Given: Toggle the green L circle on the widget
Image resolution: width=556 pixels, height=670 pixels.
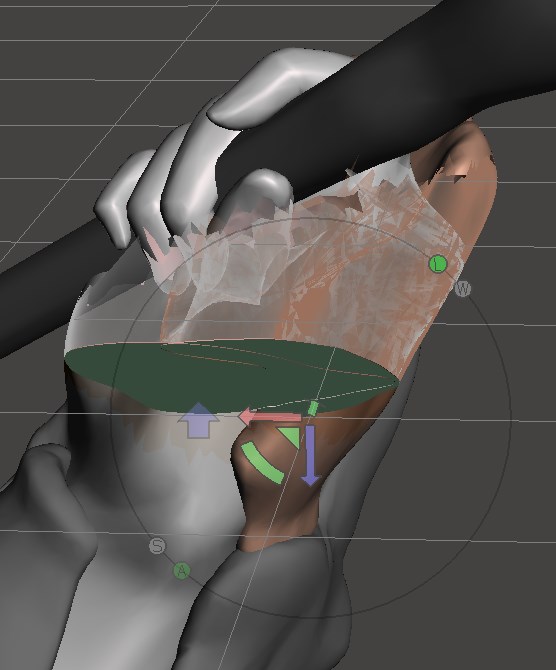Looking at the screenshot, I should pos(438,264).
